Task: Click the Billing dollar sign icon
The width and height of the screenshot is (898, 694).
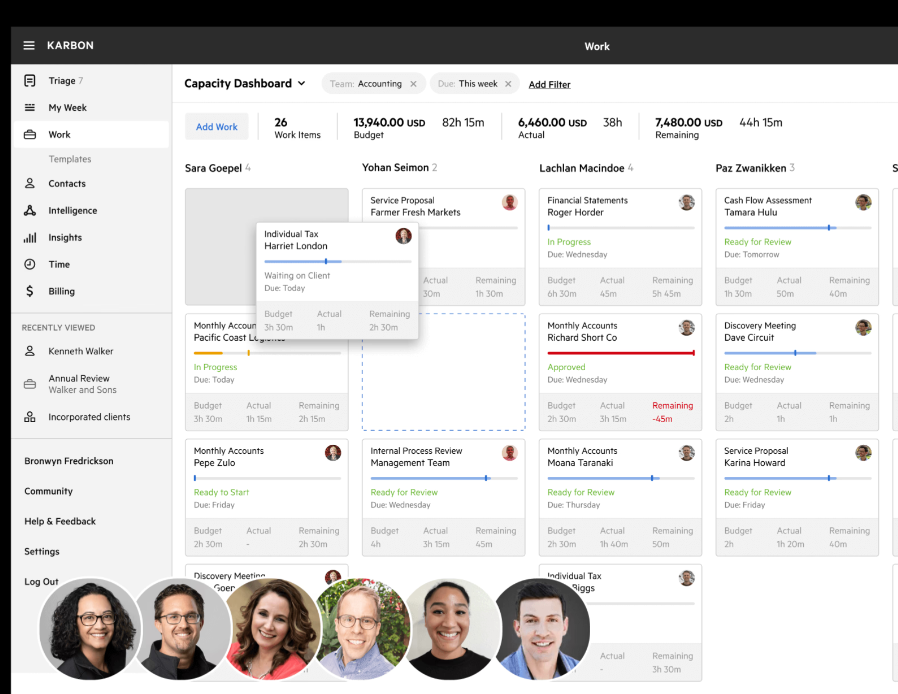Action: (30, 292)
